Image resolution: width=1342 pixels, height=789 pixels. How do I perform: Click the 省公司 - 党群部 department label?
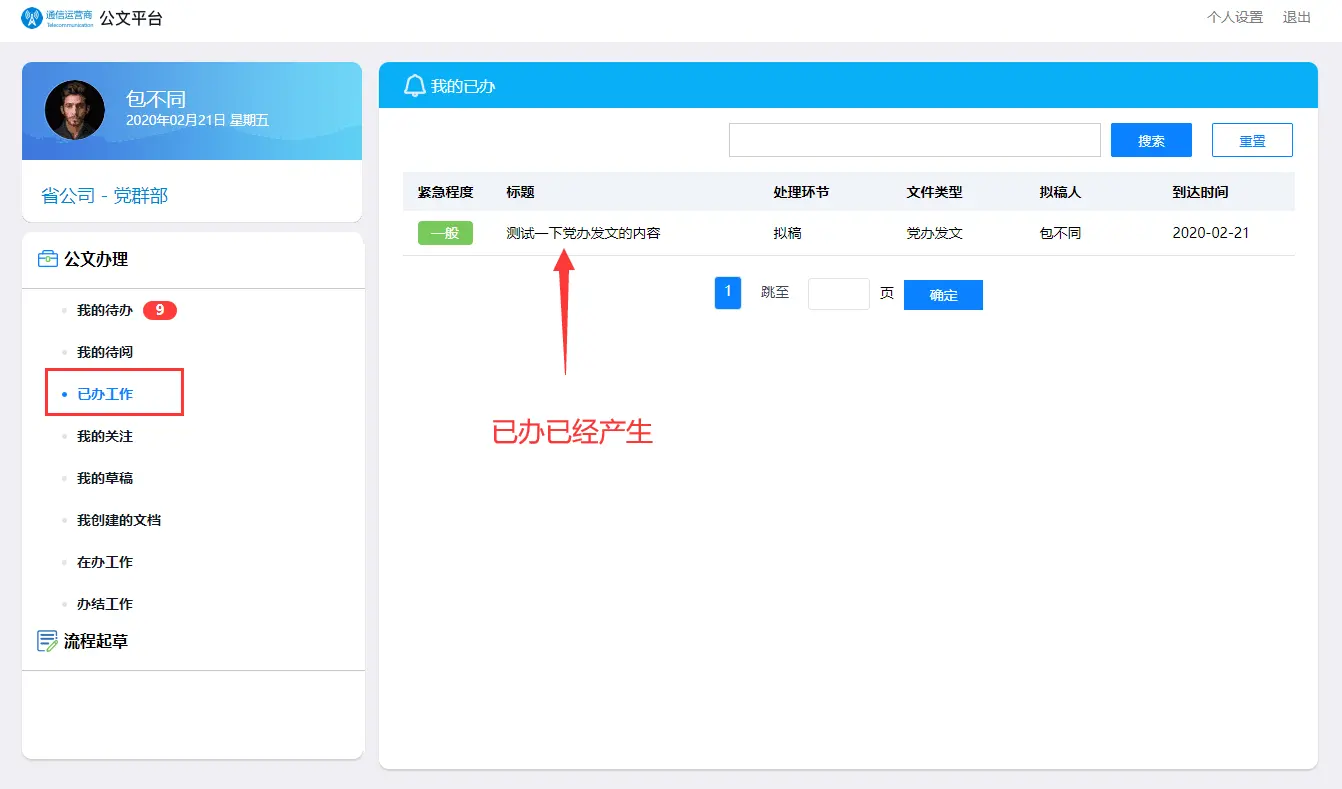(104, 196)
